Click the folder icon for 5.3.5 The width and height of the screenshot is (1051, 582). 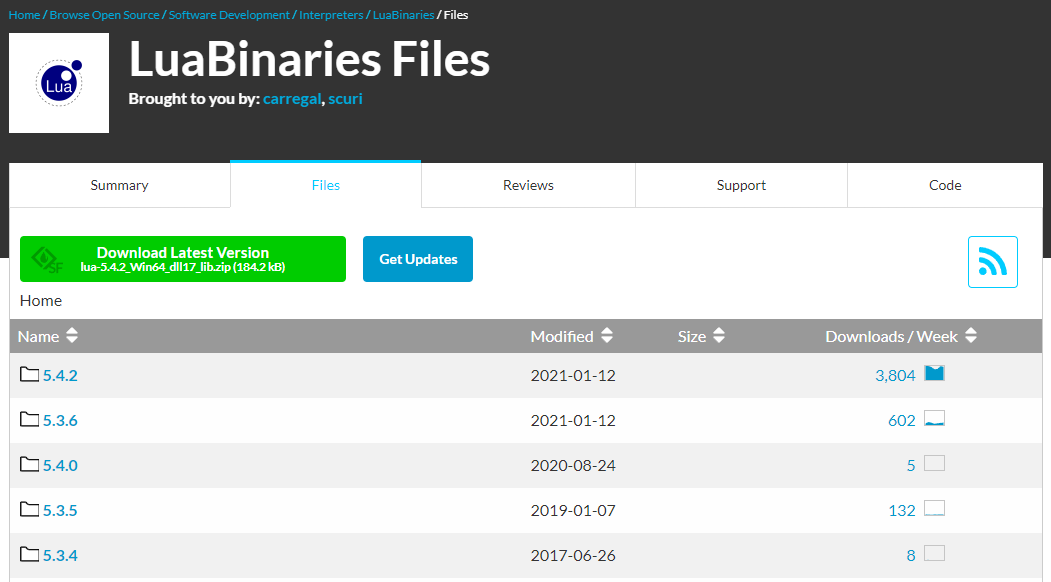(x=29, y=509)
